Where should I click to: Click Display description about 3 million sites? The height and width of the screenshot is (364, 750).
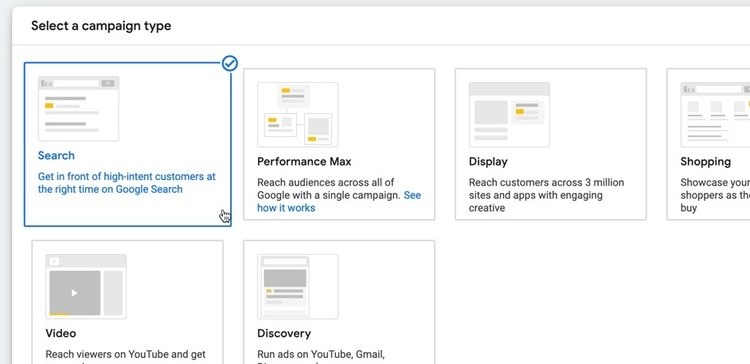[546, 195]
